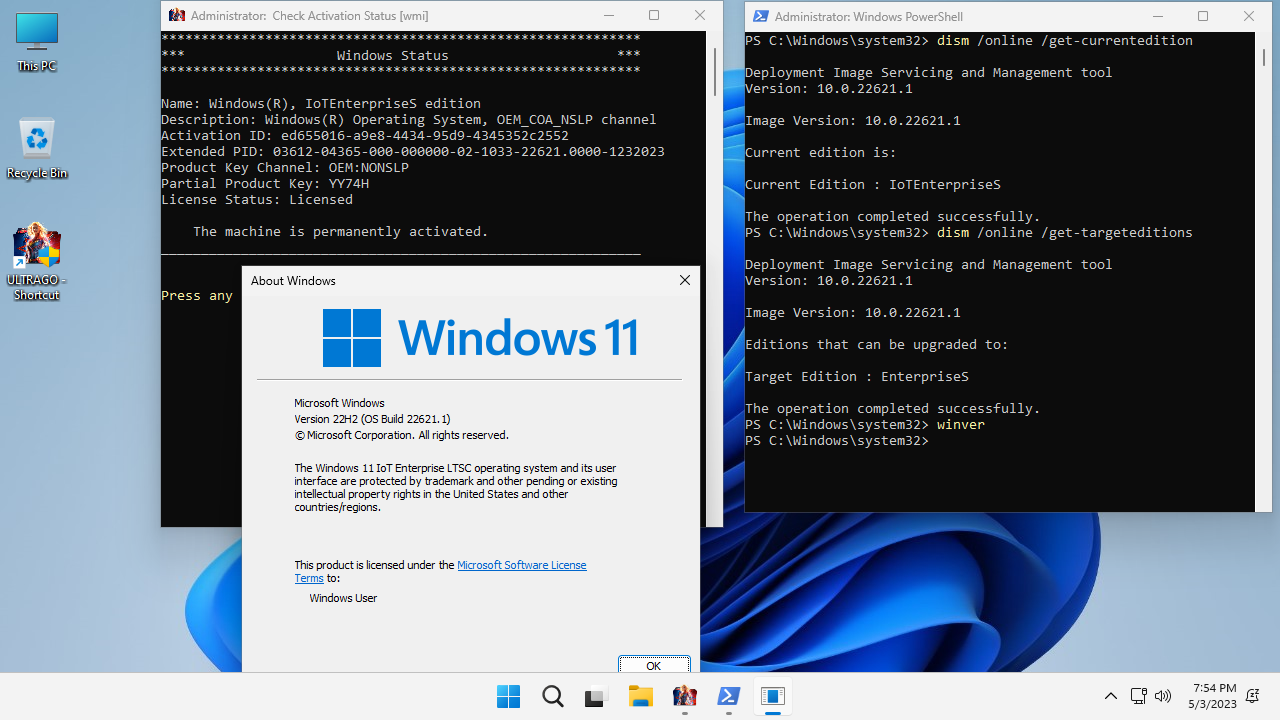Click 'Target Edition : EnterpriseS' in PowerShell

point(857,376)
